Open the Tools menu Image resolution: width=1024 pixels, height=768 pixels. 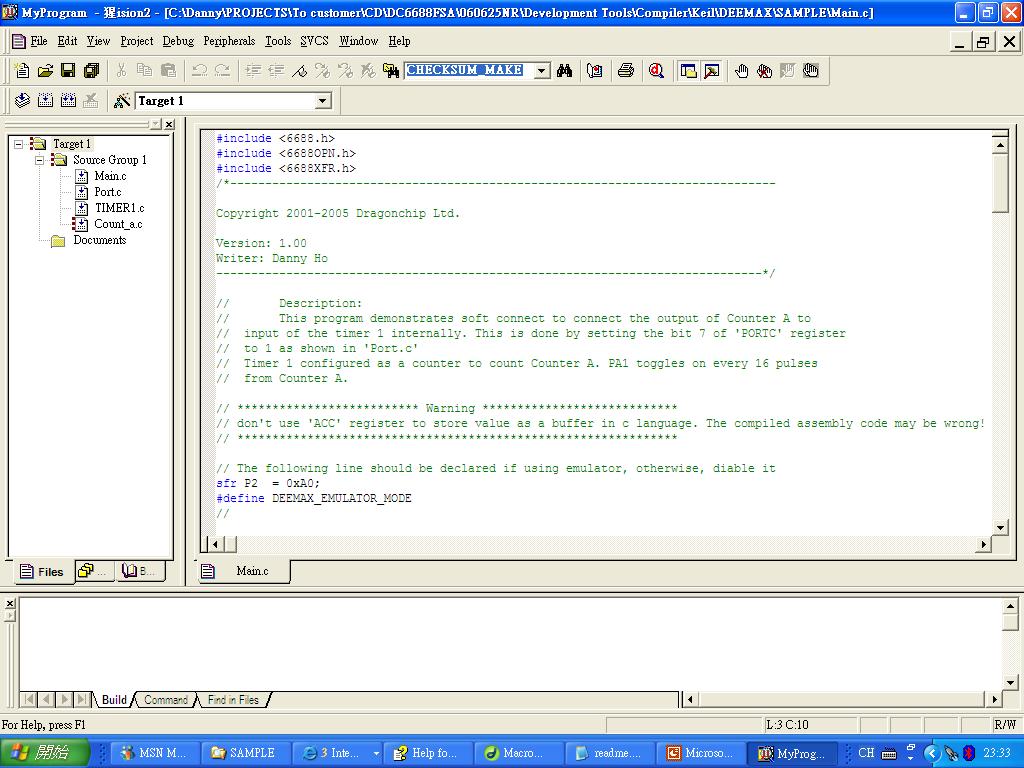coord(278,41)
